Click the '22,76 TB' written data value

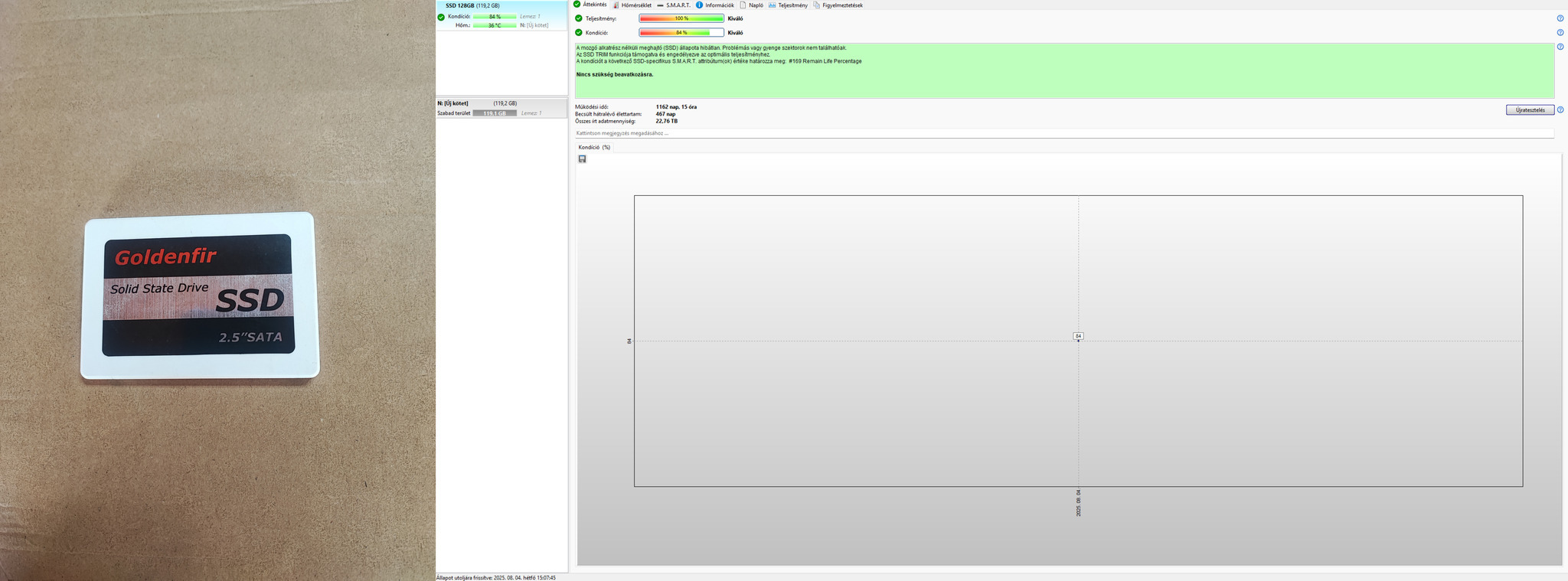click(667, 121)
